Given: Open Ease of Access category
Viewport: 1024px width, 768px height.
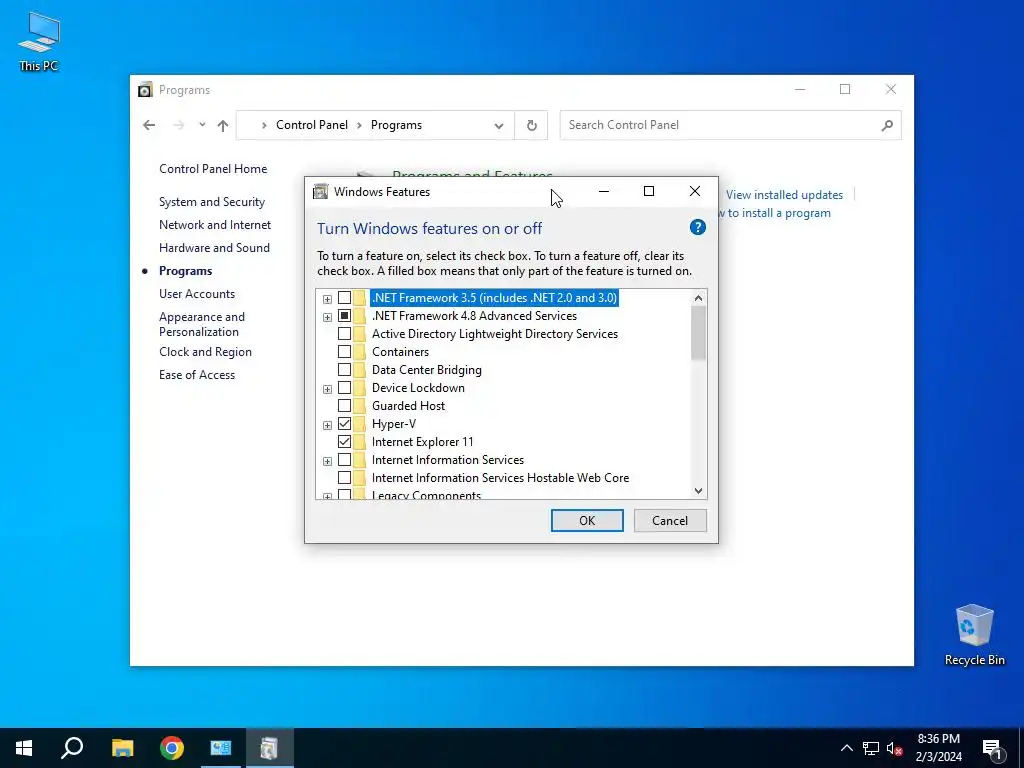Looking at the screenshot, I should 197,375.
